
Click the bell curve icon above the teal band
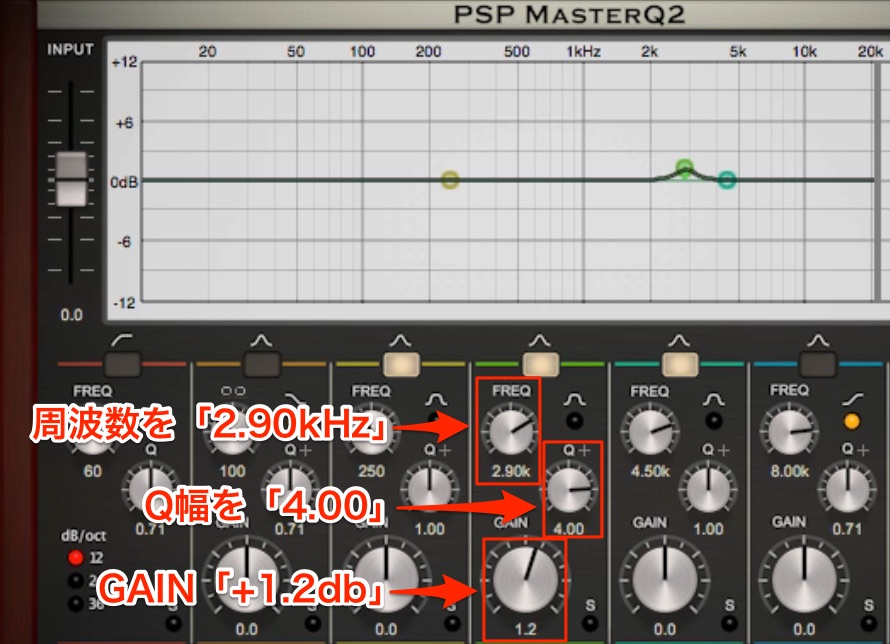(x=679, y=340)
